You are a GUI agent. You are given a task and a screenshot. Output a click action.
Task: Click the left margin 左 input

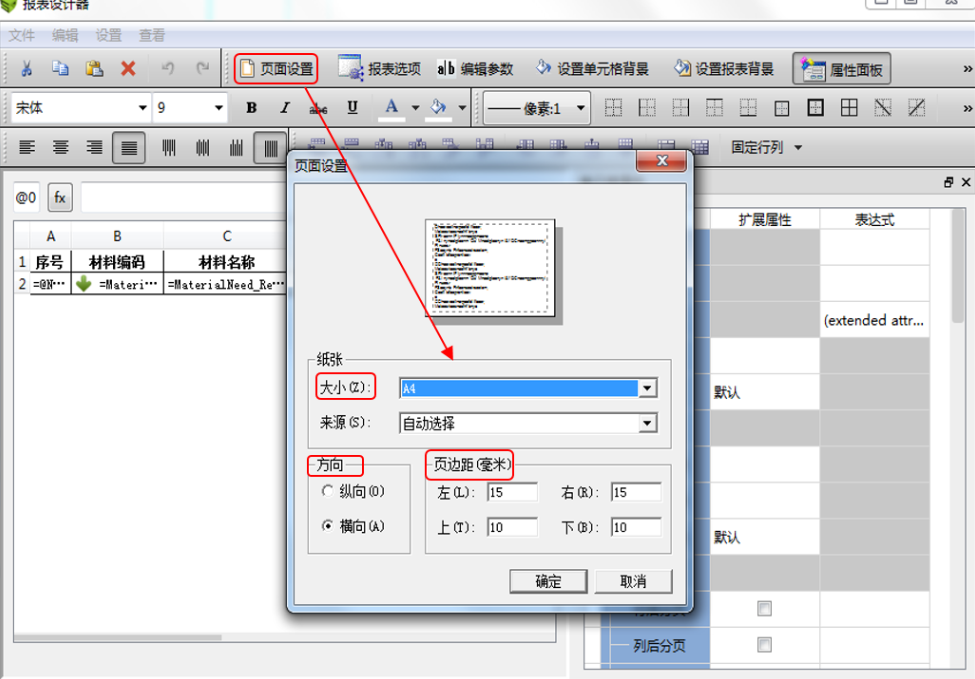click(x=512, y=492)
